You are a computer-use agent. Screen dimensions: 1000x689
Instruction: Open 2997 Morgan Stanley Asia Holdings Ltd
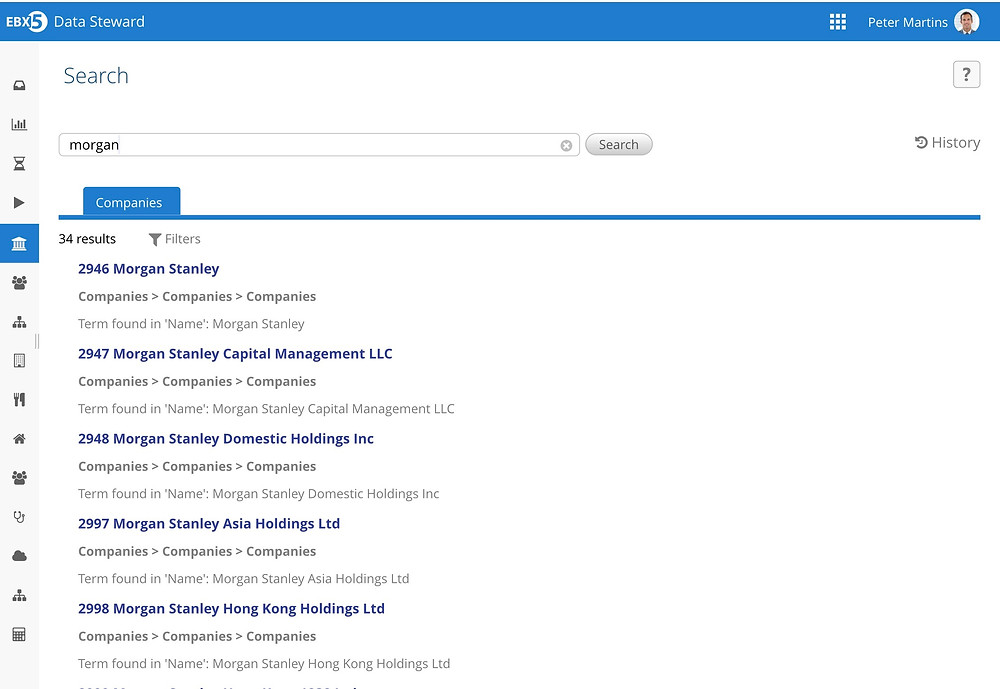click(x=209, y=523)
